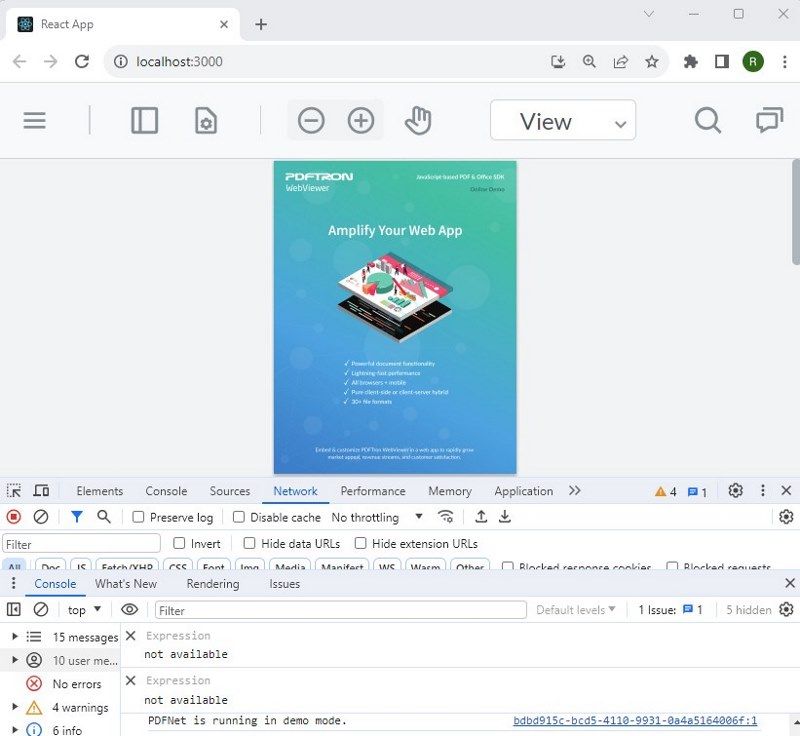Open the Memory tab

449,491
